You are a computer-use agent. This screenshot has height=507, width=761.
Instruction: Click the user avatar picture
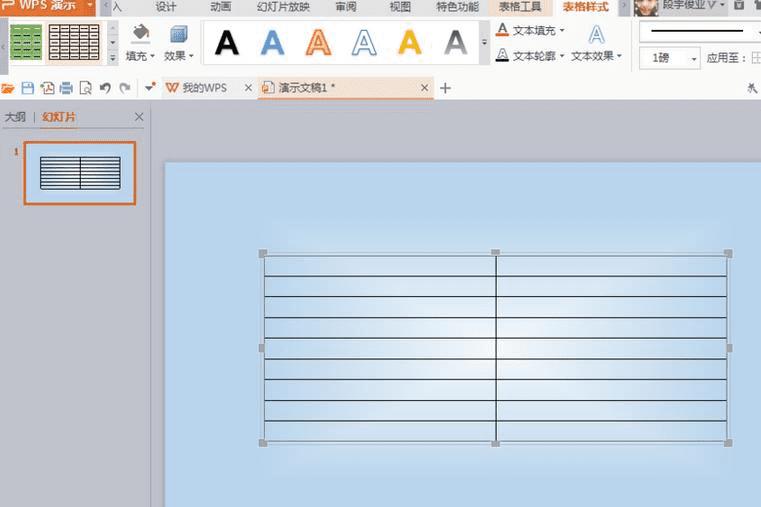coord(646,7)
